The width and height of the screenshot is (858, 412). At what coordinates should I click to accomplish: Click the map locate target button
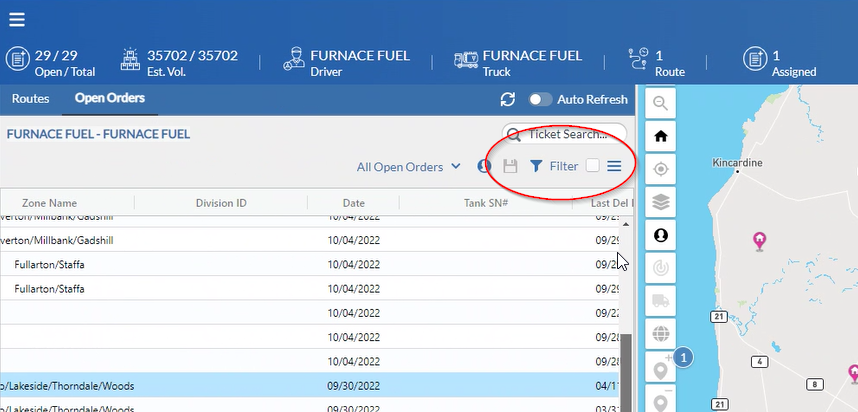[660, 169]
